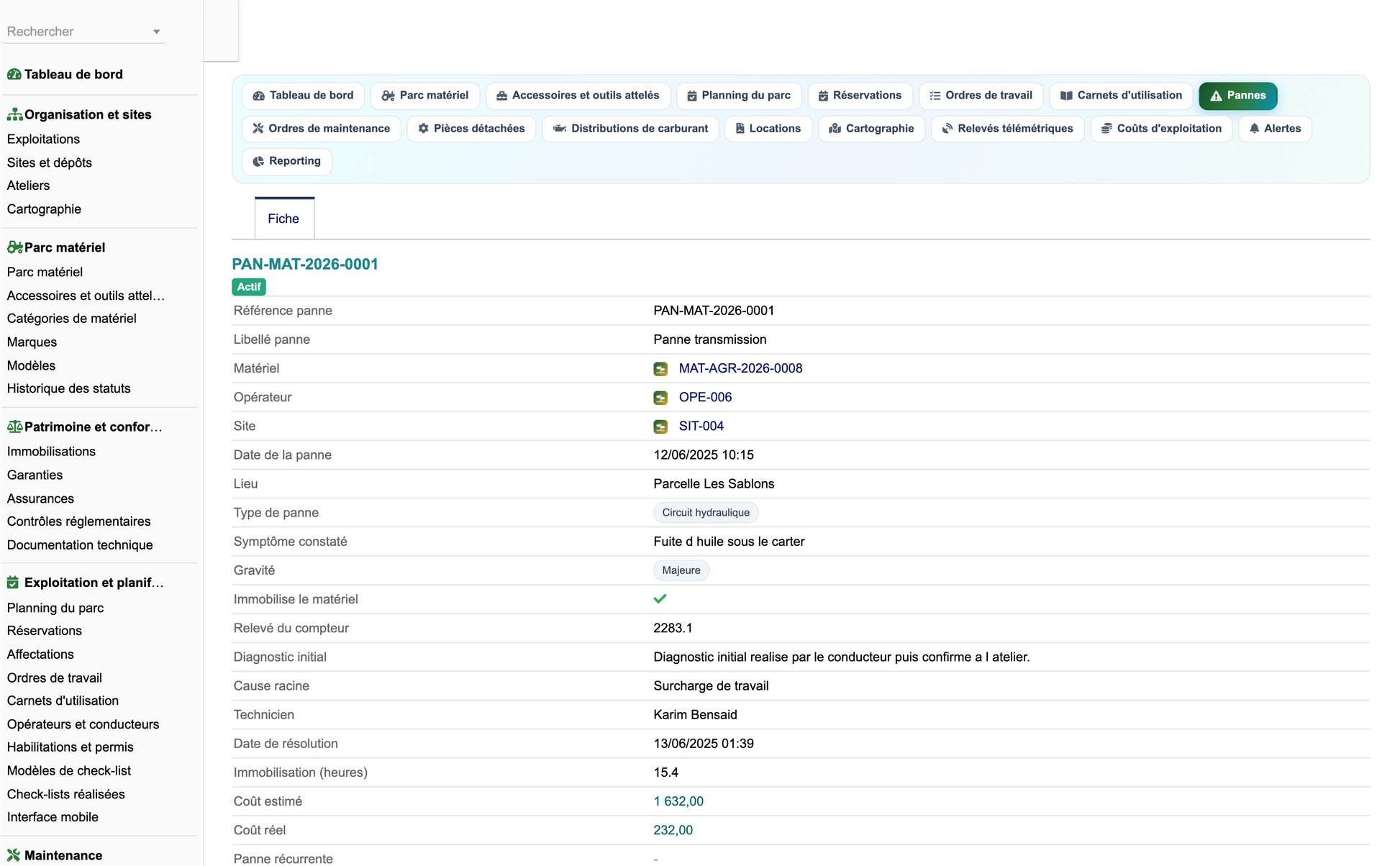Click the book icon on Carnets d'utilisation

[x=1067, y=96]
